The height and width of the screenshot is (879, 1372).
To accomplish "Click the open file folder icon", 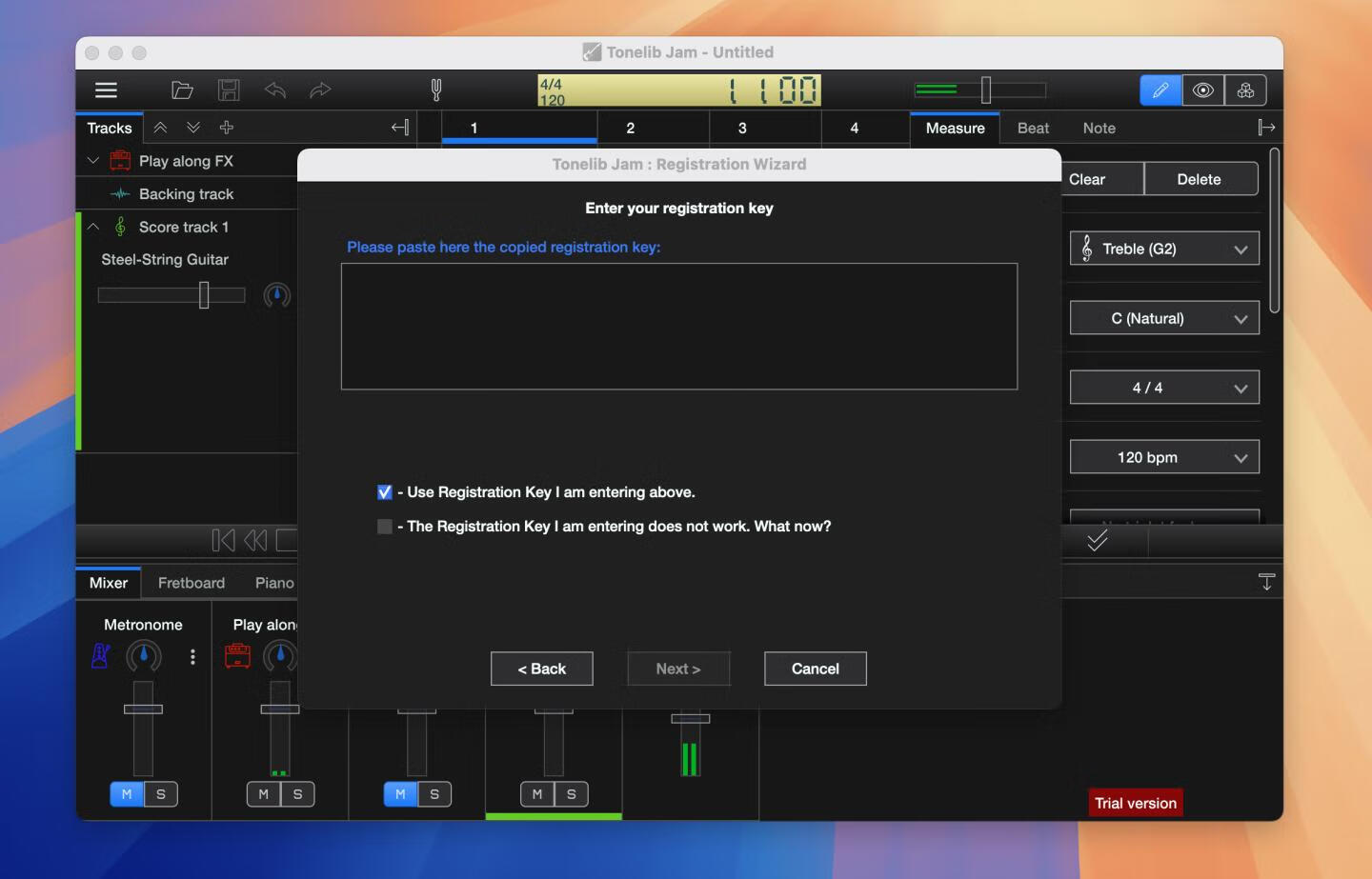I will tap(182, 90).
